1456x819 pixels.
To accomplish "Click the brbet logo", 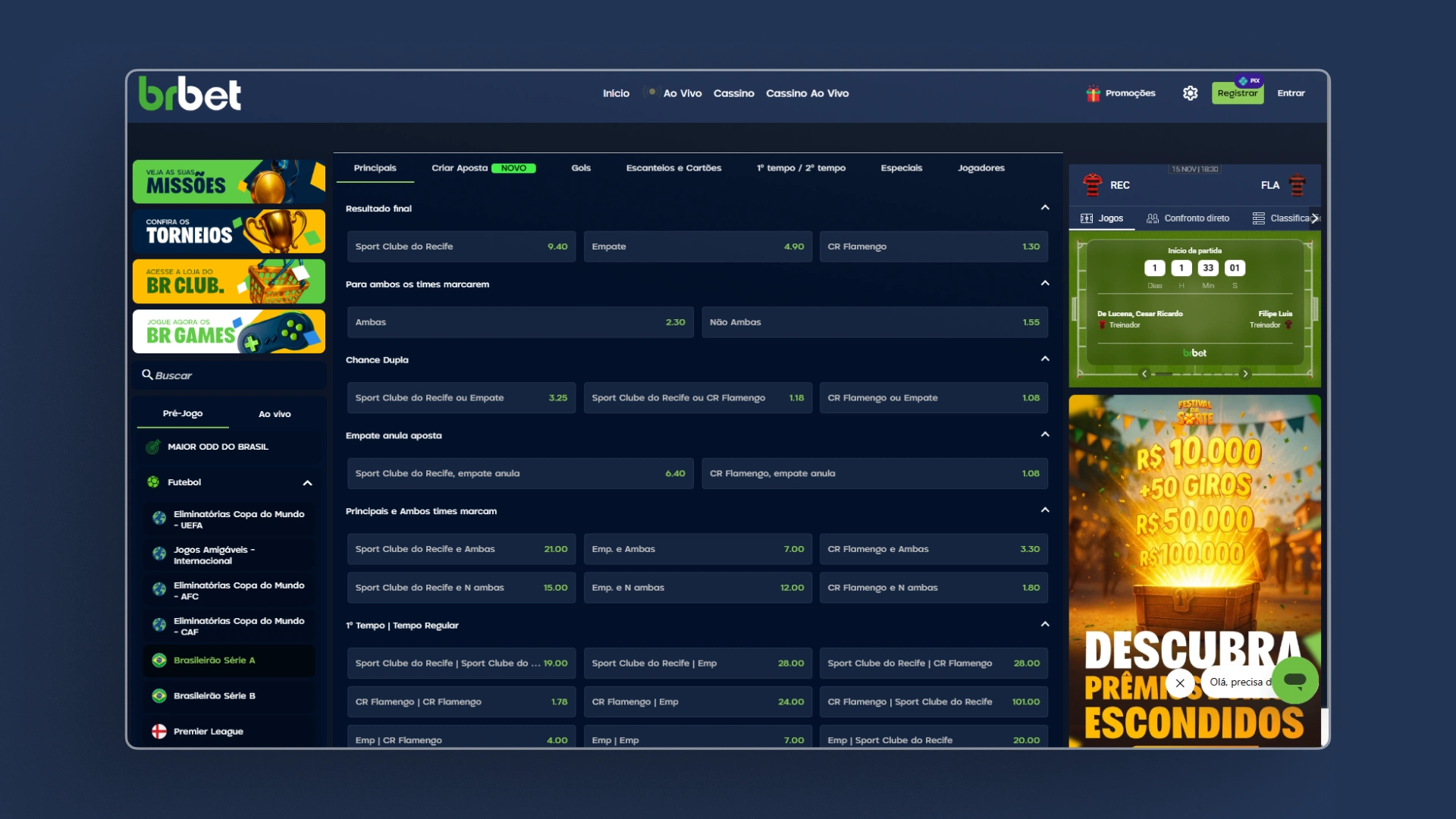I will 190,94.
